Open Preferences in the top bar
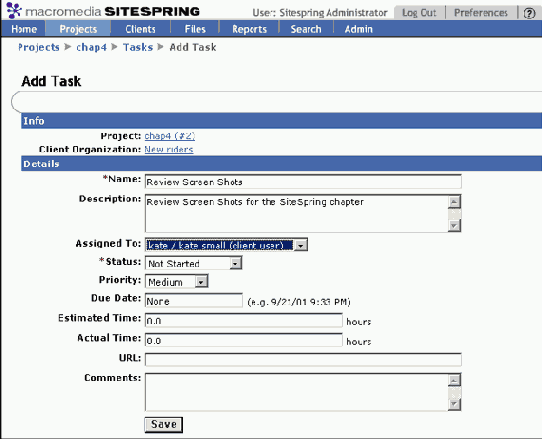The height and width of the screenshot is (439, 542). click(x=481, y=13)
